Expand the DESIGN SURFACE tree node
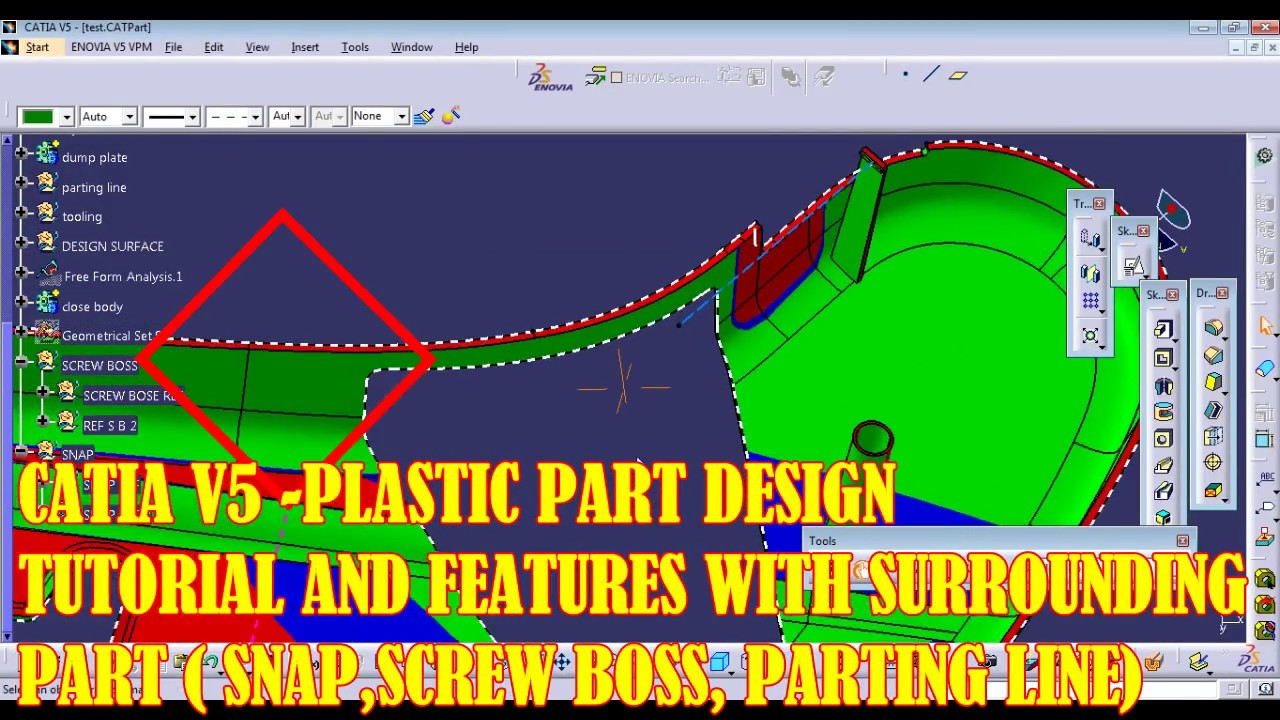 [21, 241]
